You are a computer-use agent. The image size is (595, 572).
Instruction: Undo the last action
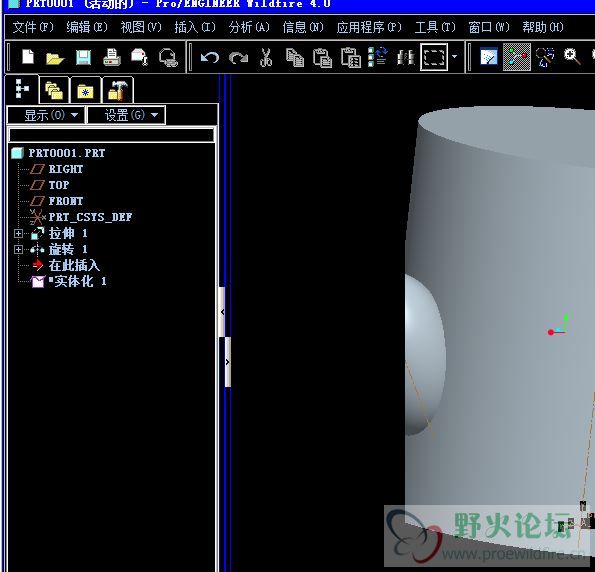(210, 58)
